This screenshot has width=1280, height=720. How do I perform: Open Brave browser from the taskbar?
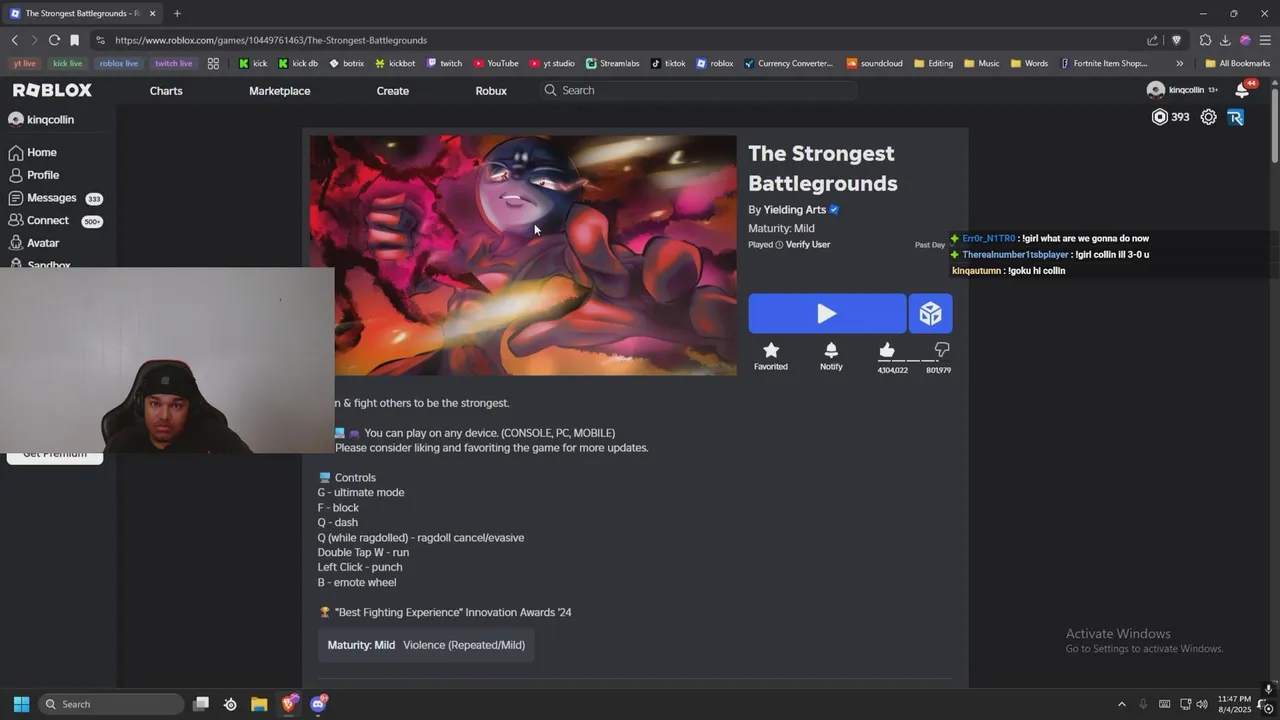tap(289, 704)
